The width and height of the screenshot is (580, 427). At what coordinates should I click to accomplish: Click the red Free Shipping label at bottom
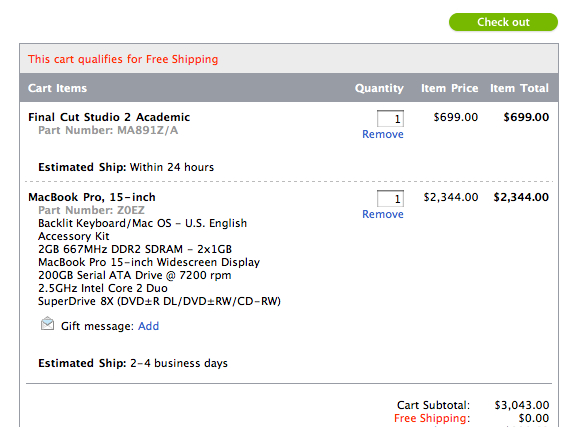[432, 418]
